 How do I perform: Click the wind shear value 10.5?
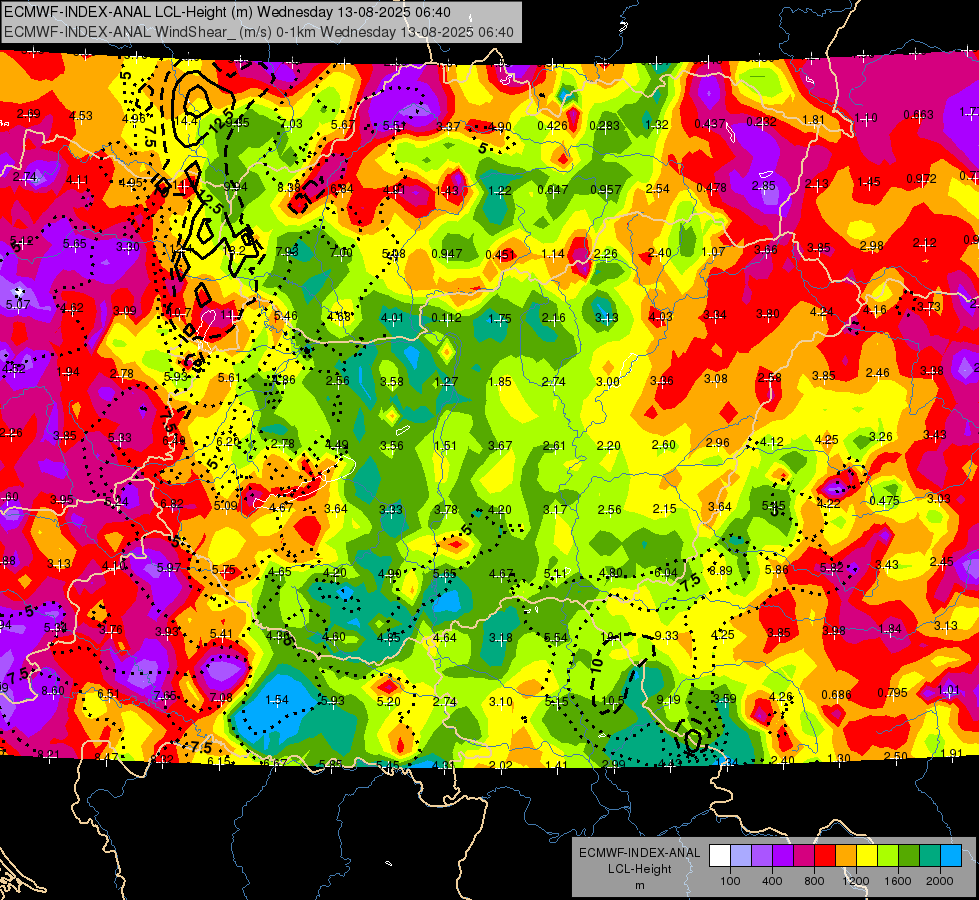point(612,701)
